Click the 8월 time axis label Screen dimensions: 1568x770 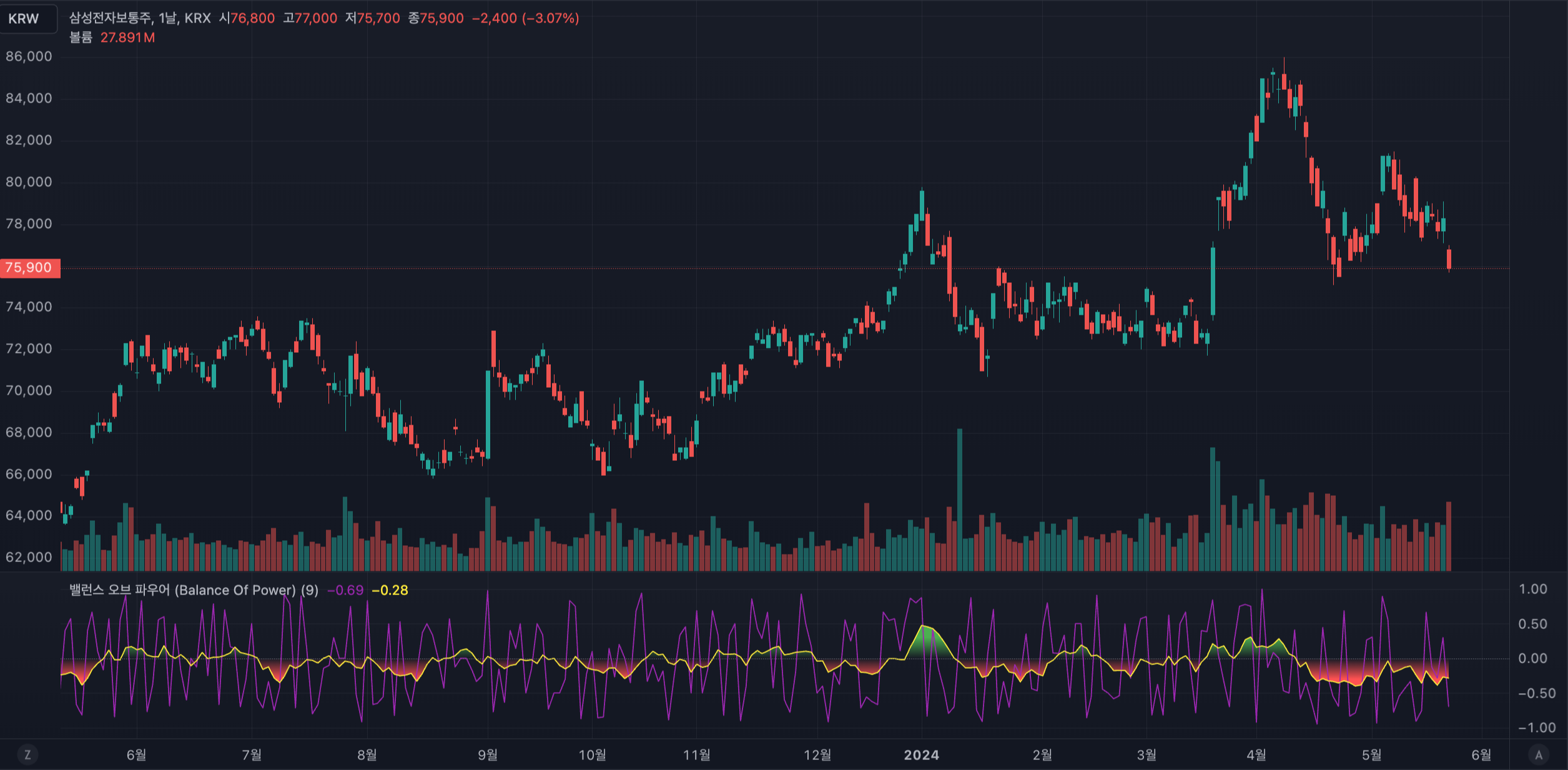point(367,755)
